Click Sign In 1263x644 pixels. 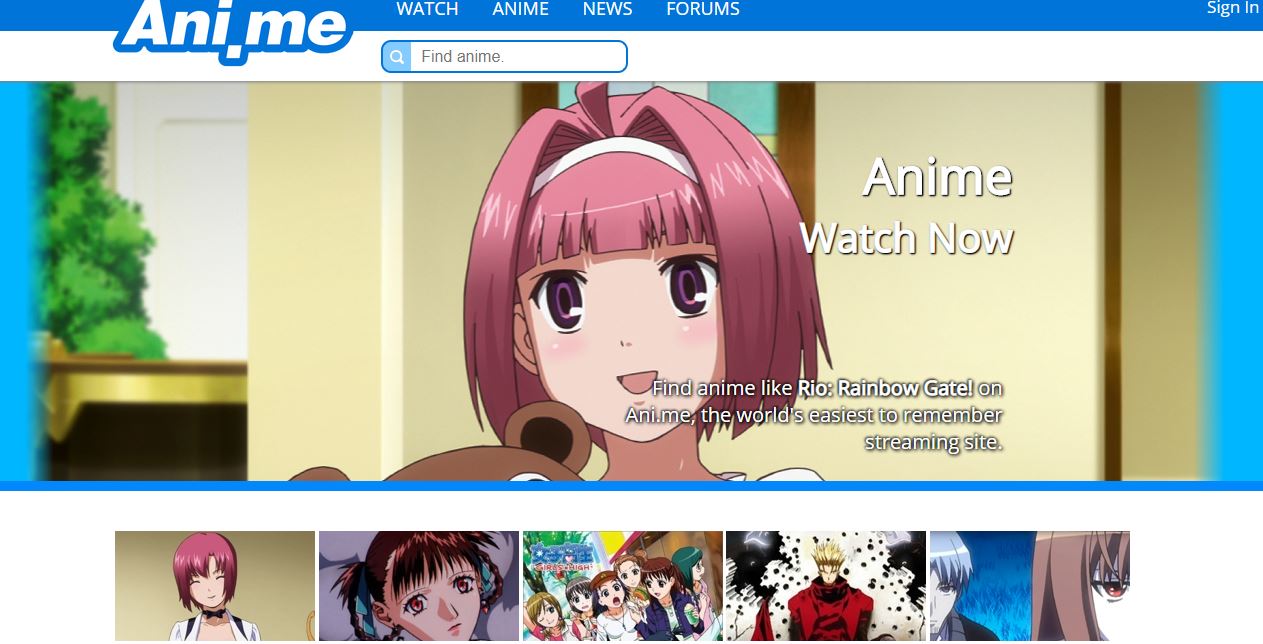pyautogui.click(x=1231, y=8)
